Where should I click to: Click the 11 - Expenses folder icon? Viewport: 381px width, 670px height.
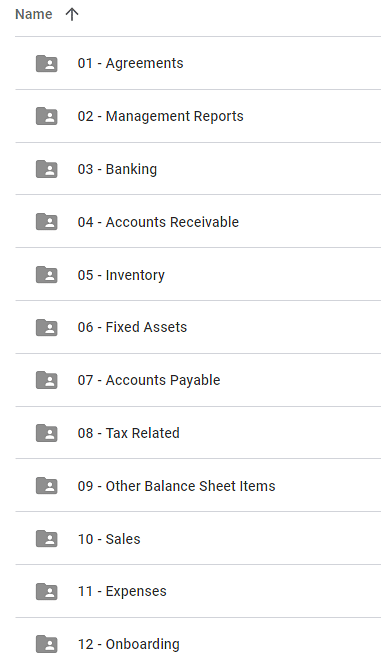point(47,591)
